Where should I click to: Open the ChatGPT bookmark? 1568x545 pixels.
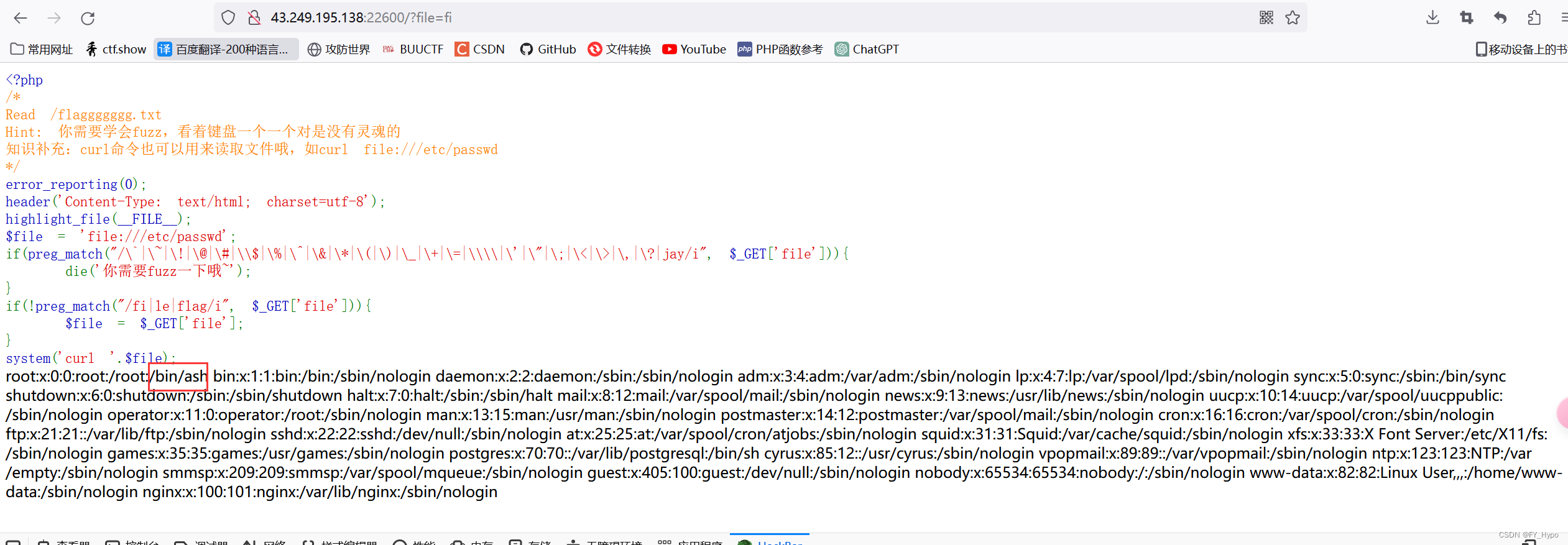867,49
